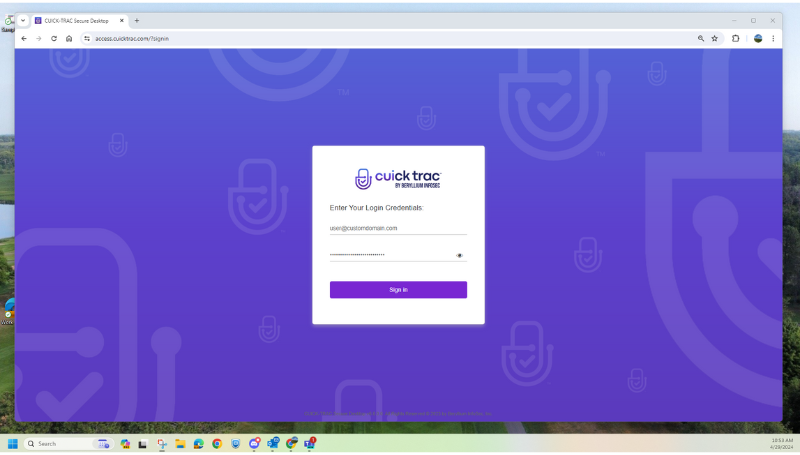Screen dimensions: 800x455
Task: Open the chat app with red badge
Action: click(254, 443)
